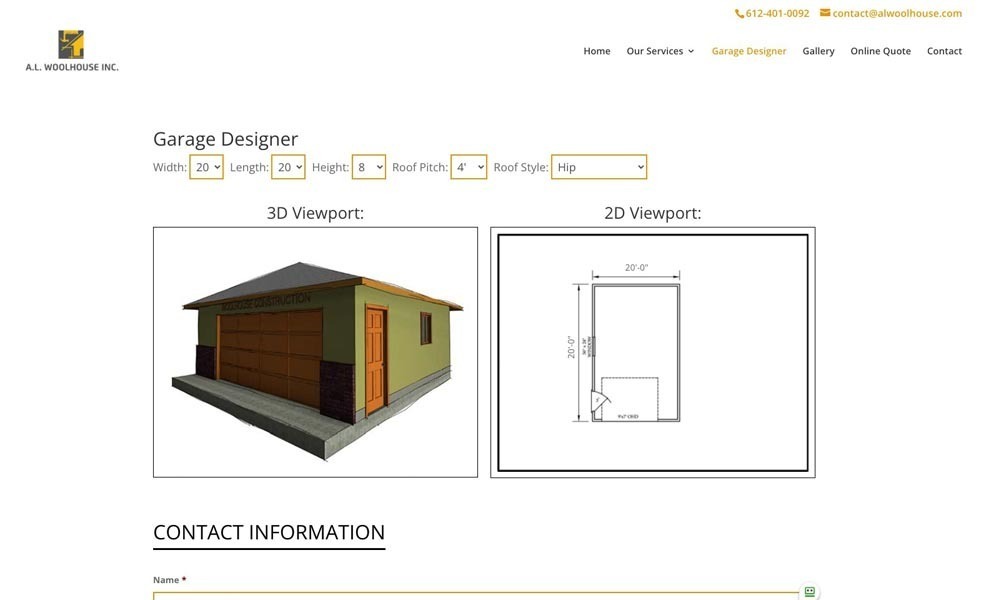The image size is (981, 600).
Task: Click the Roof Pitch: label
Action: [420, 167]
